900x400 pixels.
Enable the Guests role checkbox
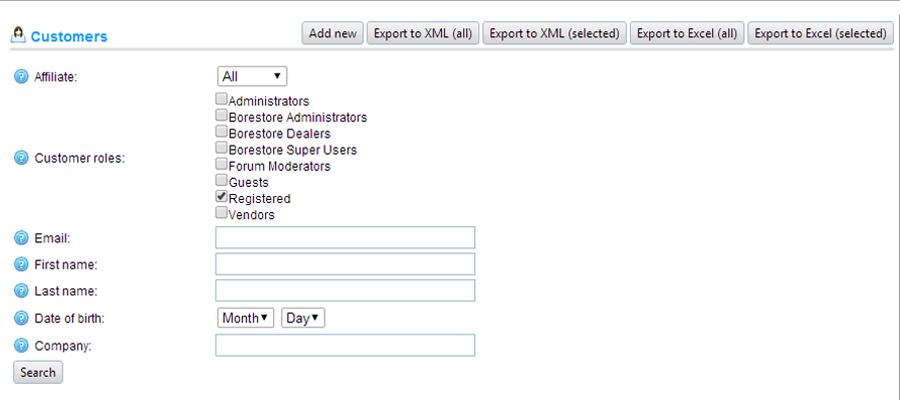pyautogui.click(x=222, y=180)
